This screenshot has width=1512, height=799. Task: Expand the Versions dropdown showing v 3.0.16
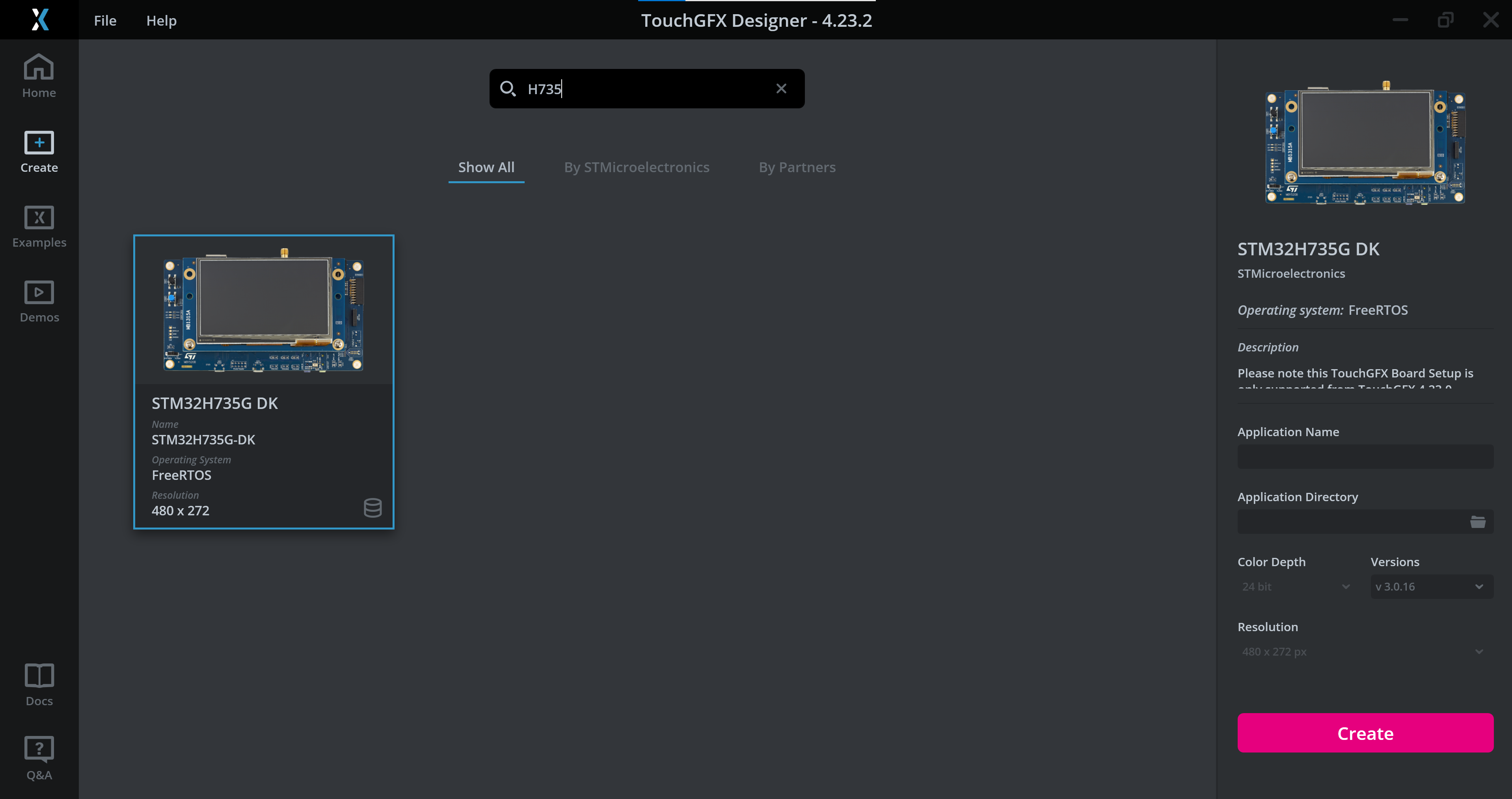(1431, 587)
